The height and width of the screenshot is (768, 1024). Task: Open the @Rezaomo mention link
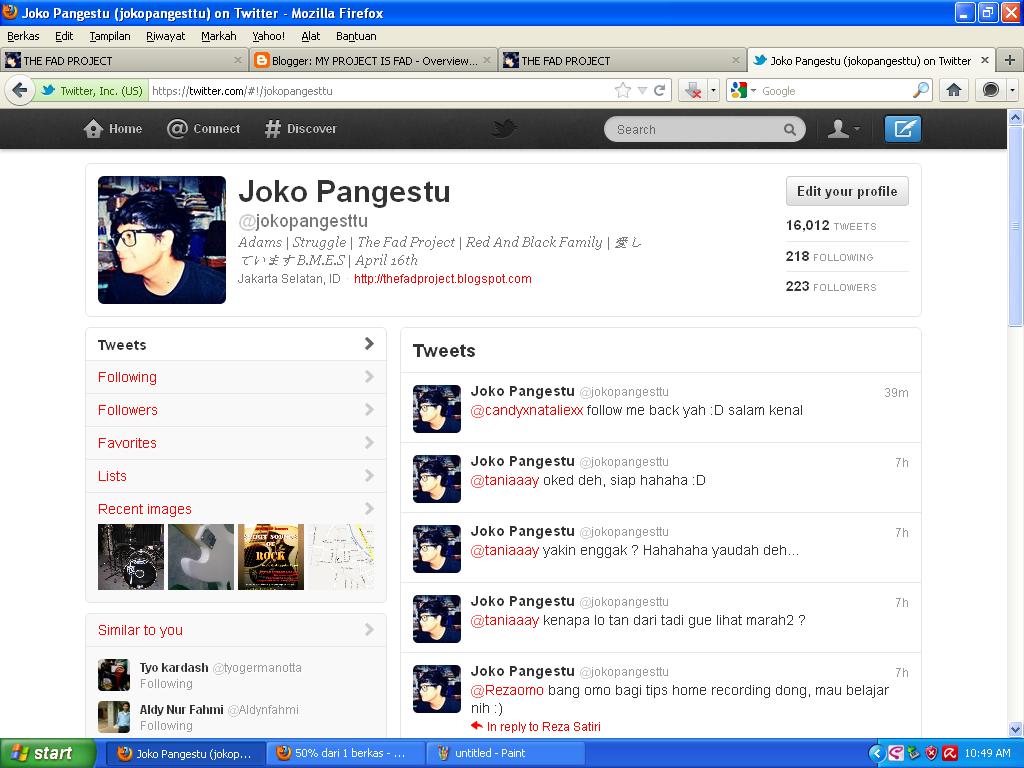click(507, 690)
